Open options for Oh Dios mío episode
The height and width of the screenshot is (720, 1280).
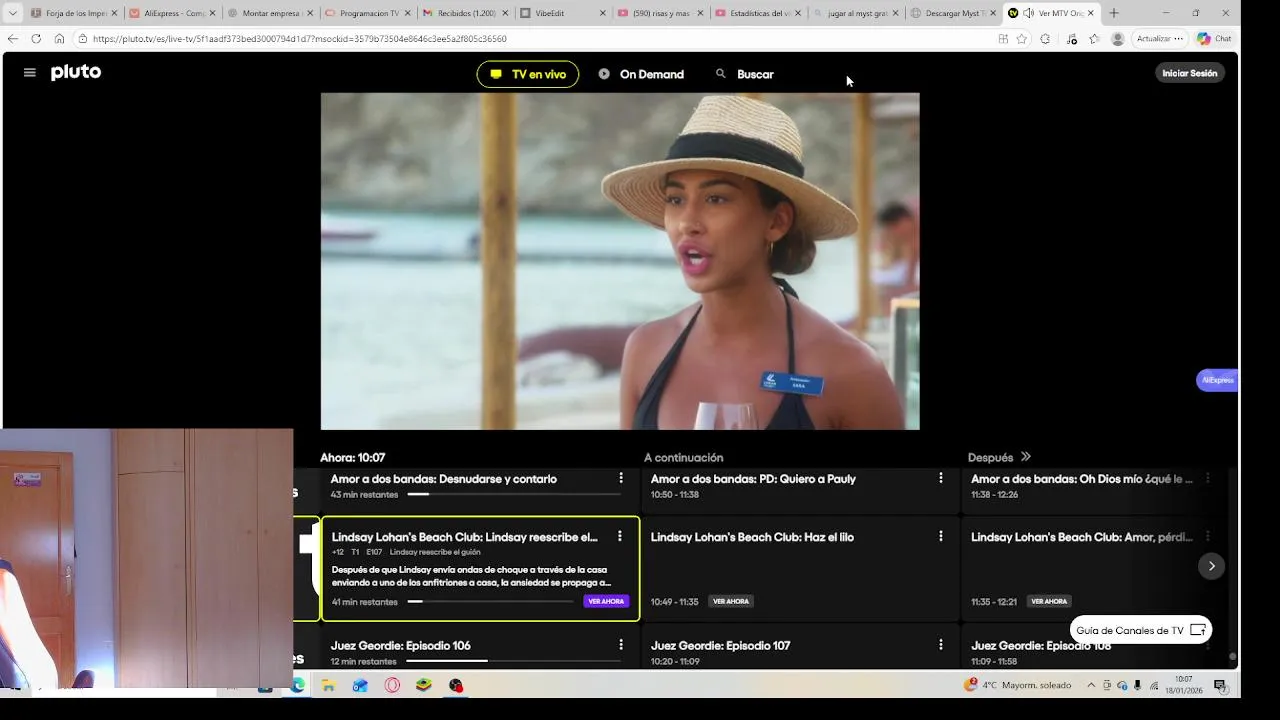[x=1208, y=478]
